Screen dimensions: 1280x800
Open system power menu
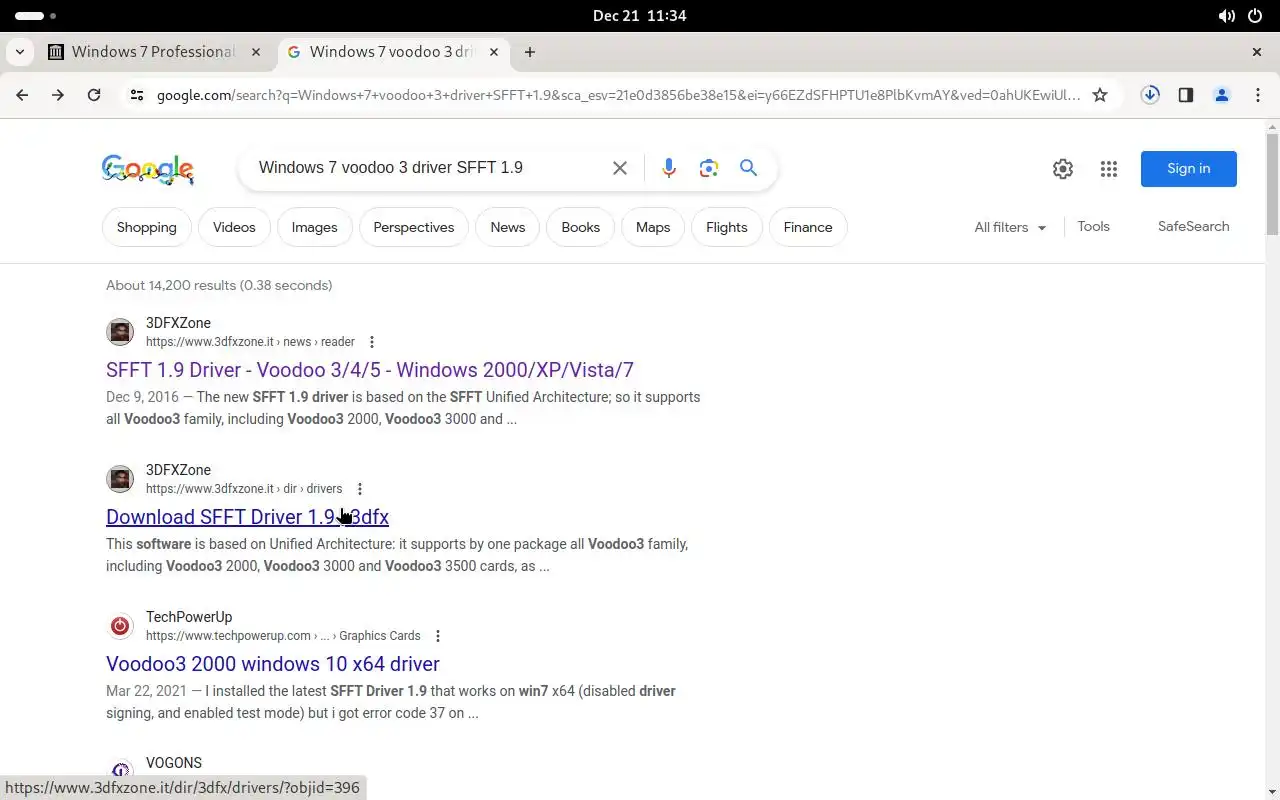[1255, 16]
